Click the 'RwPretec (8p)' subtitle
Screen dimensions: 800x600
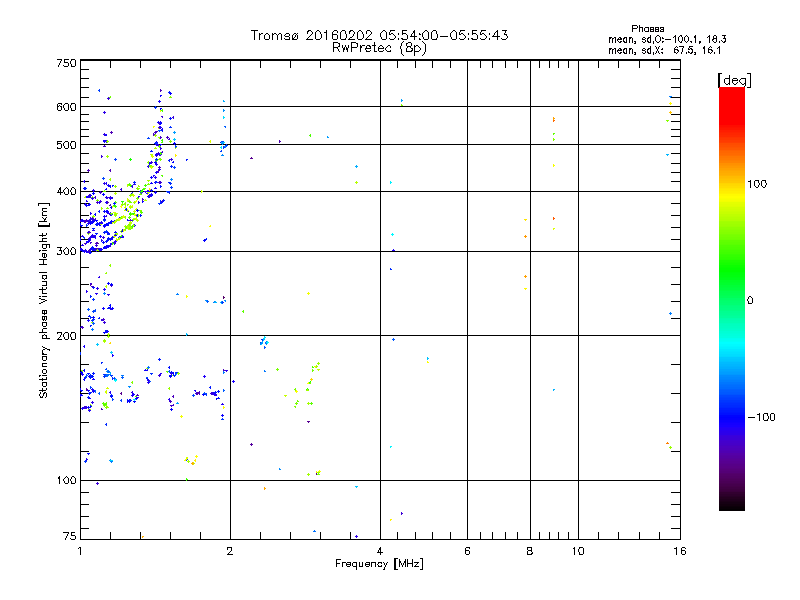pos(380,48)
